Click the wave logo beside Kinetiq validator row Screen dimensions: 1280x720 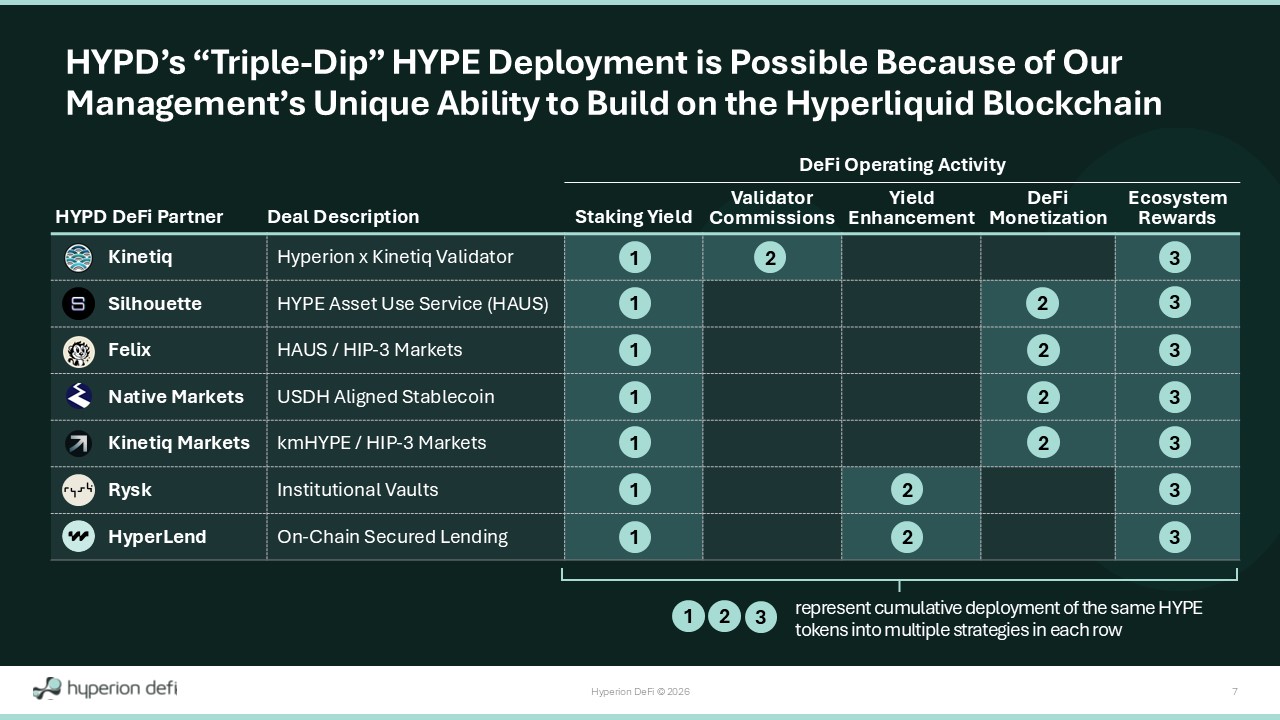tap(79, 258)
